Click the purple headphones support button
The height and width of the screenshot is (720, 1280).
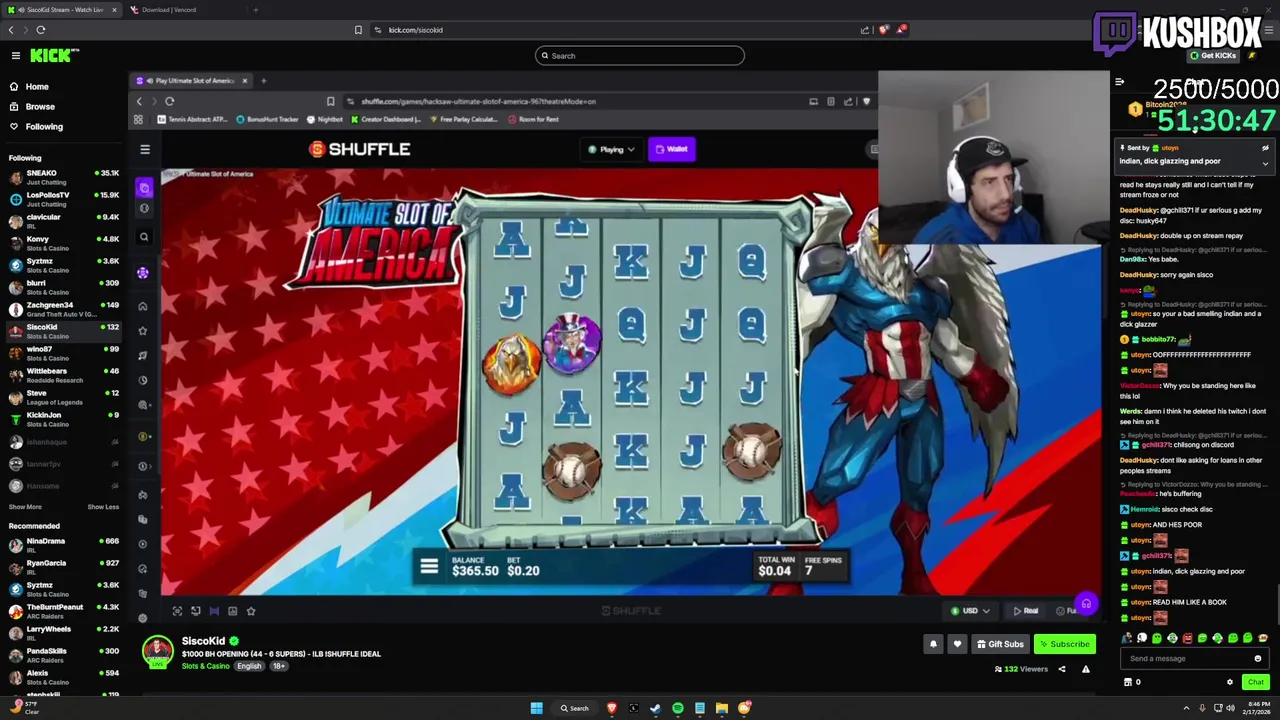pos(1086,604)
